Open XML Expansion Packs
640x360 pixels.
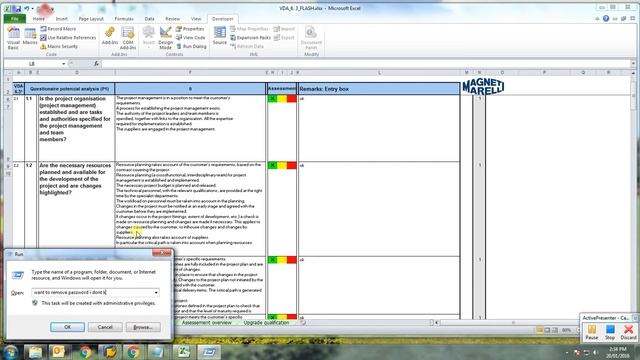click(250, 38)
